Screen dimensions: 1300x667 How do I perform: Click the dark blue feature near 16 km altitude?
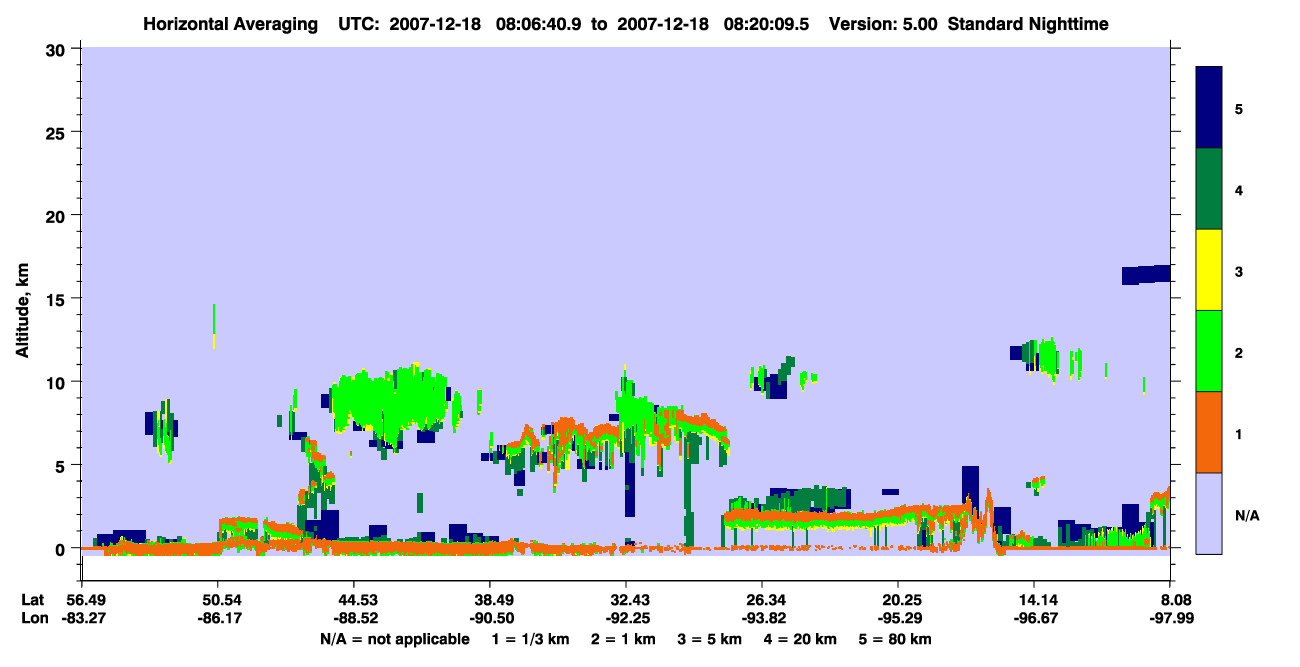tap(1146, 275)
